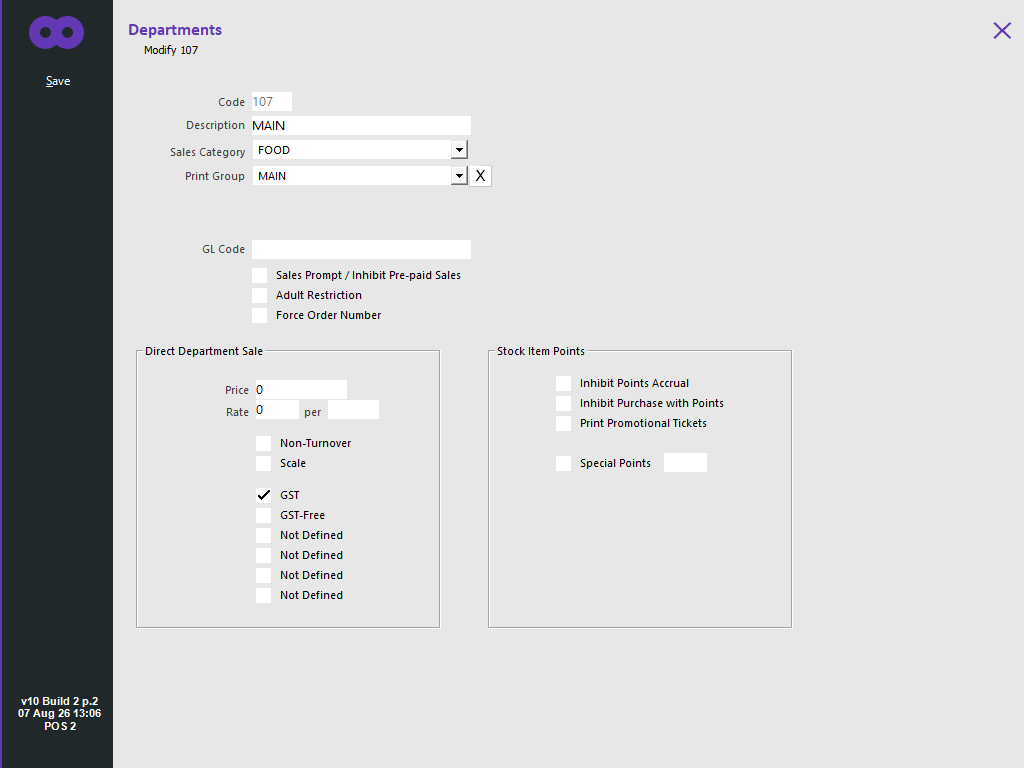
Task: Close the Departments window with the X
Action: click(x=1002, y=31)
